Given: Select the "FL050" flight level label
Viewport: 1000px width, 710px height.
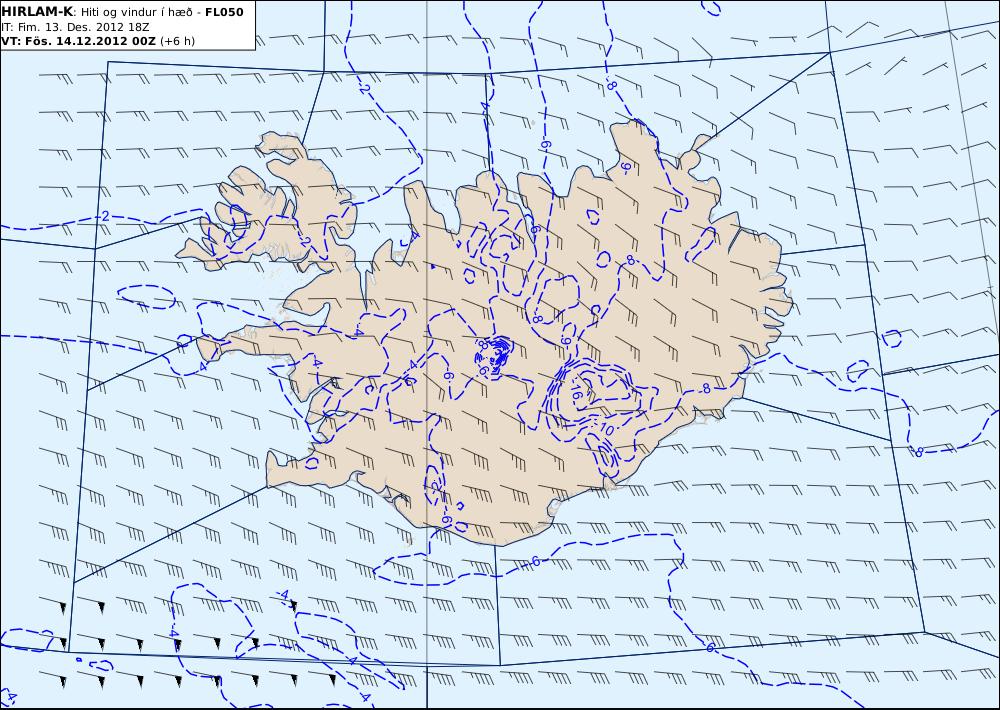Looking at the screenshot, I should [224, 12].
